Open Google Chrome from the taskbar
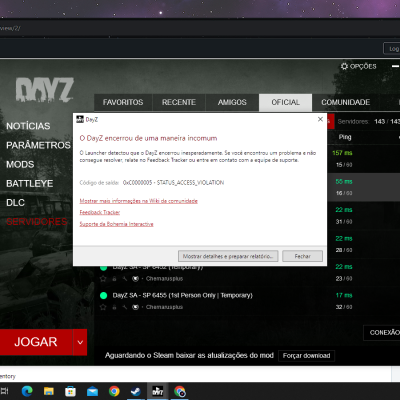 pyautogui.click(x=114, y=391)
